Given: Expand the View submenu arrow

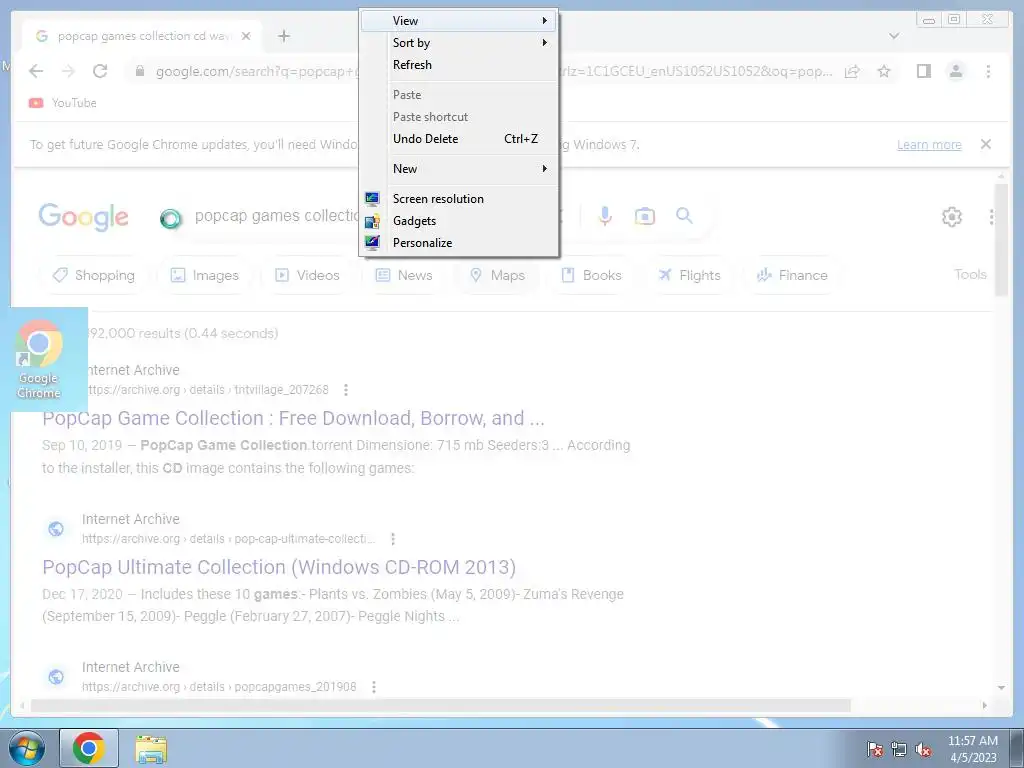Looking at the screenshot, I should pyautogui.click(x=544, y=21).
